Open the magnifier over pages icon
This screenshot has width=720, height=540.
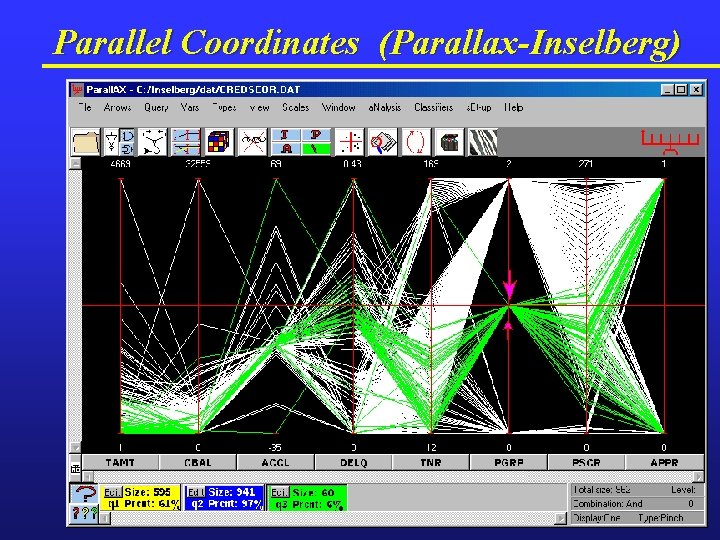383,142
